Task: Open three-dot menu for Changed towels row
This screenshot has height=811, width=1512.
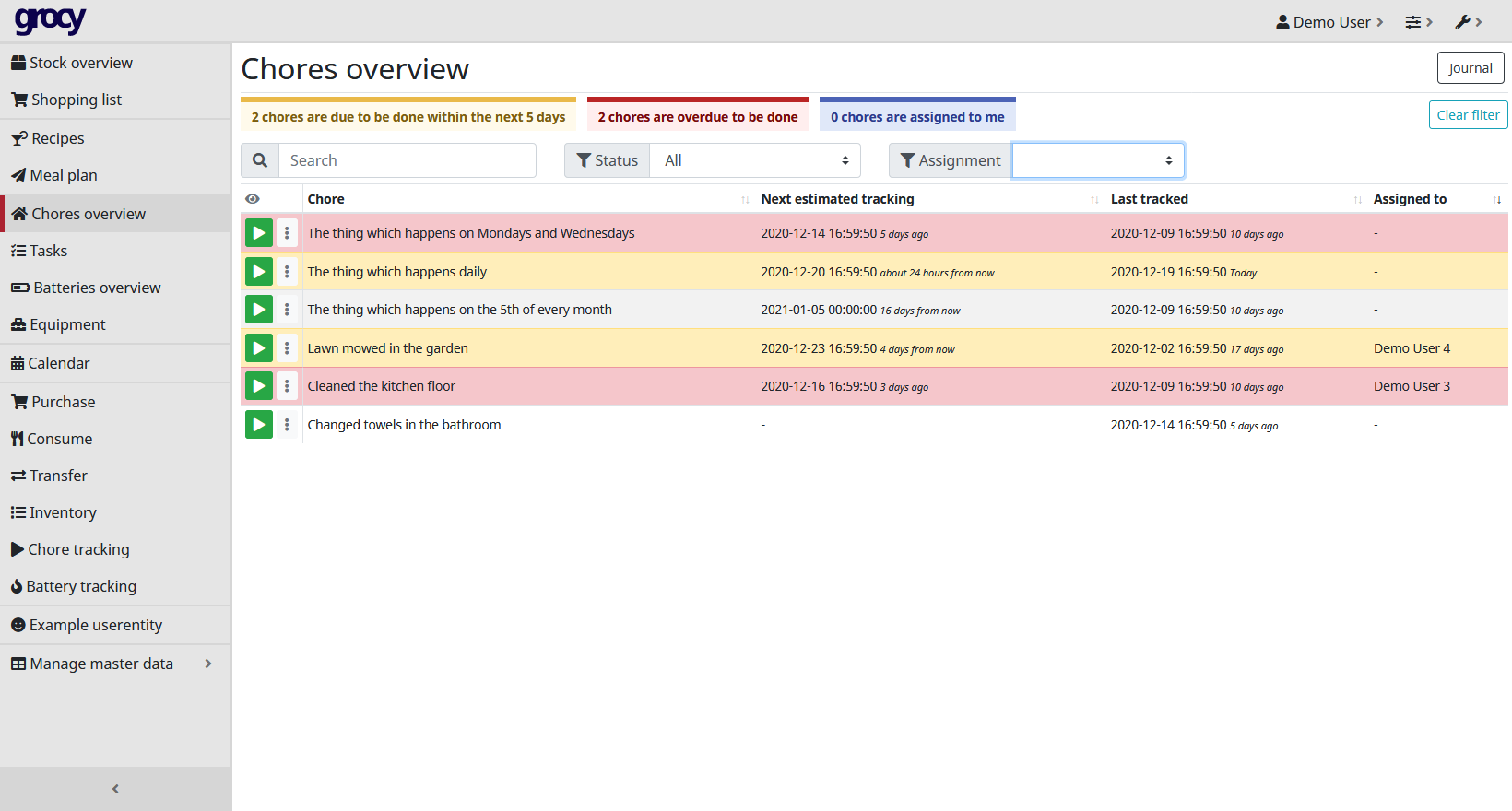Action: pyautogui.click(x=287, y=425)
